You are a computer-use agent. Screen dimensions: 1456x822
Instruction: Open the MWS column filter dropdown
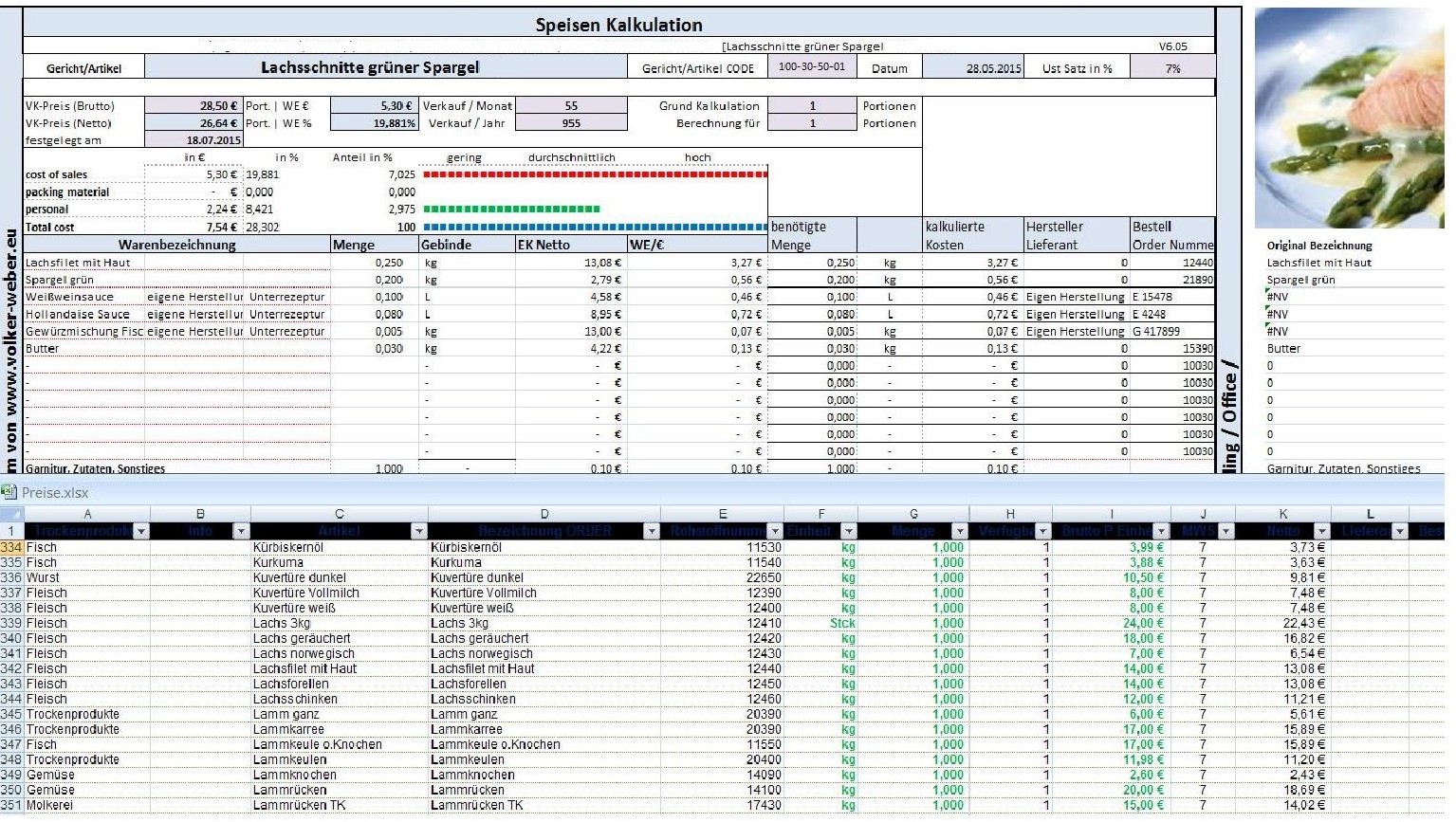1226,531
